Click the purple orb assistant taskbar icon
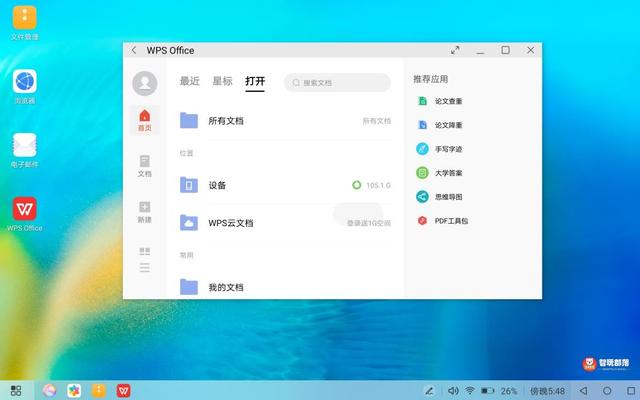Viewport: 640px width, 400px height. (x=49, y=391)
